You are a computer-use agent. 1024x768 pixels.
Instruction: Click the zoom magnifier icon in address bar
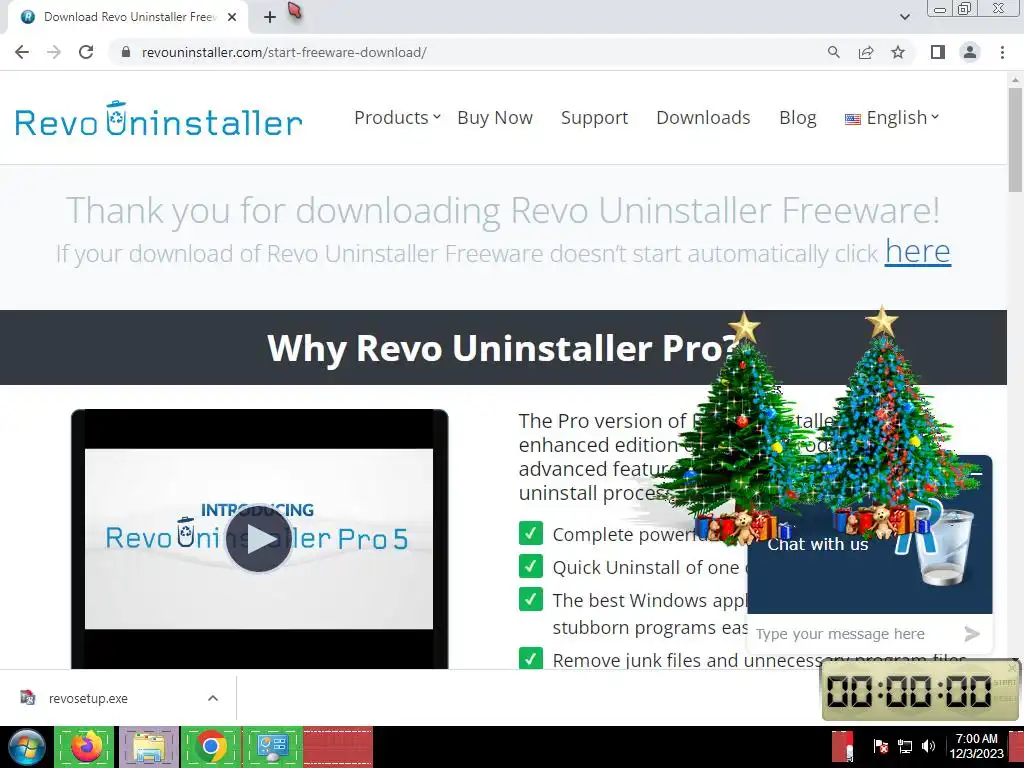tap(833, 52)
